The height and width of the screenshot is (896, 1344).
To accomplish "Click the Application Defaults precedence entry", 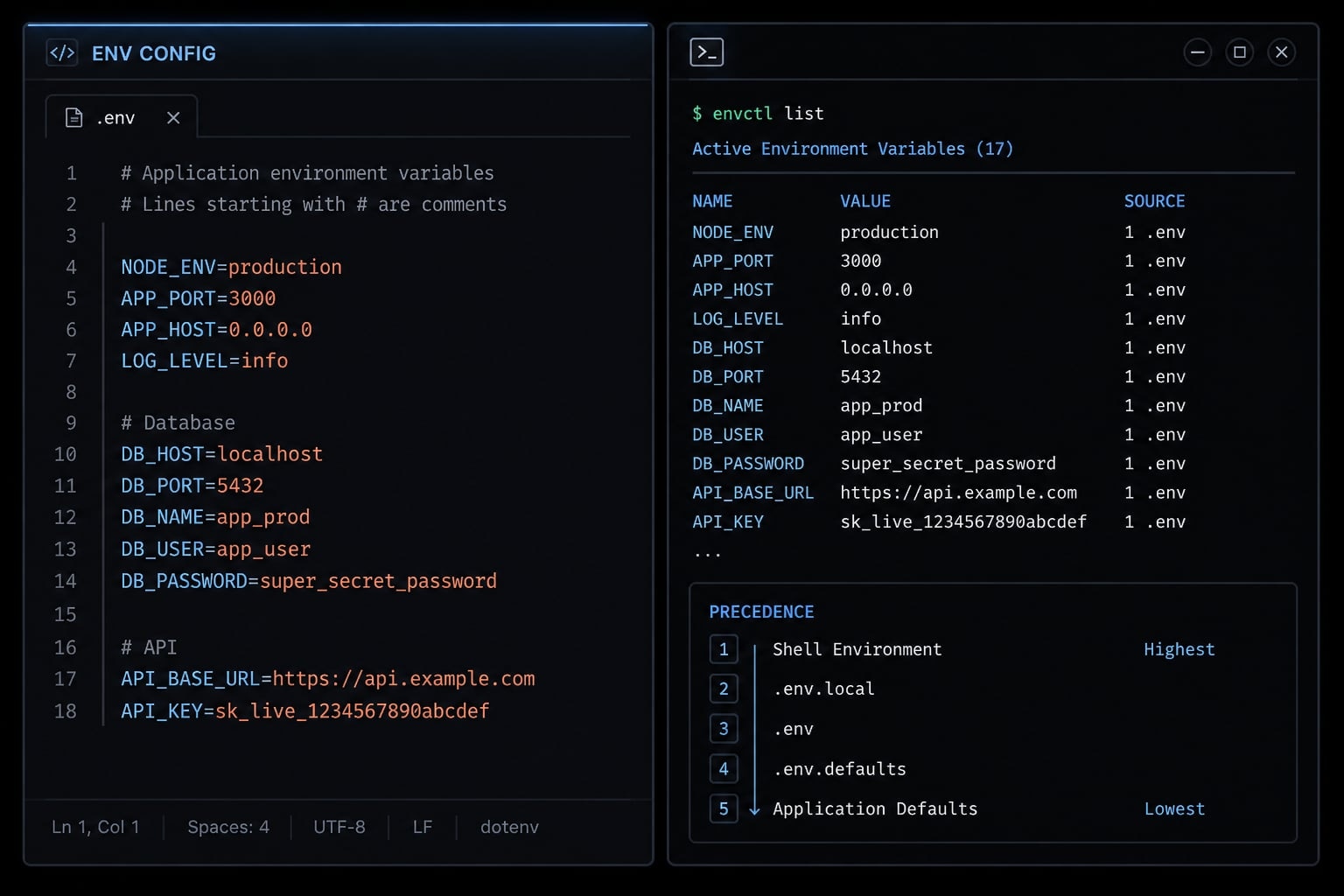I will (x=875, y=809).
